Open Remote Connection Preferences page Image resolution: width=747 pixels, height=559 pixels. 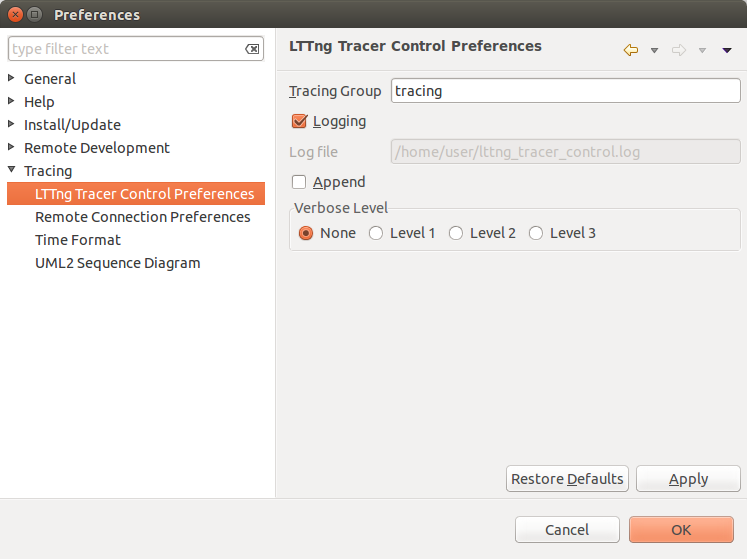click(x=142, y=217)
